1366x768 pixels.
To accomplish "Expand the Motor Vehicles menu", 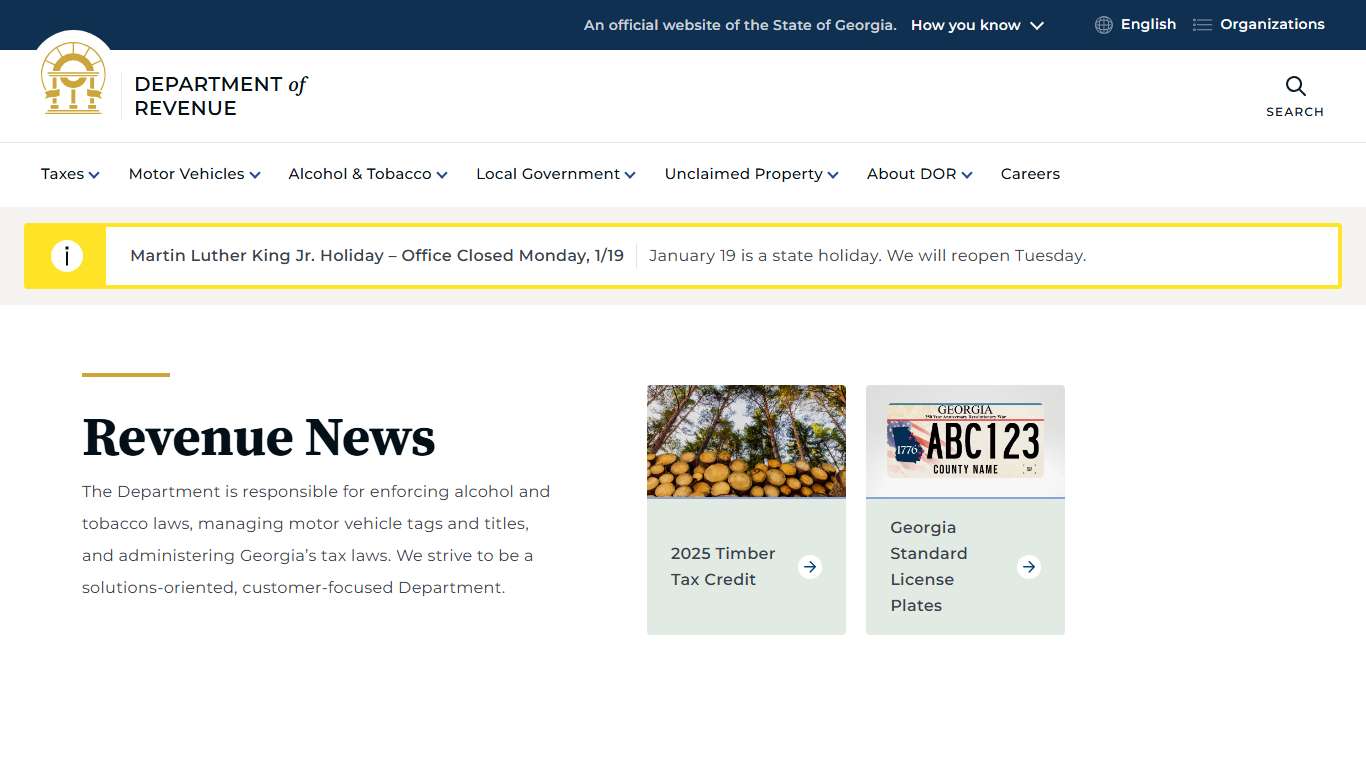I will (187, 173).
